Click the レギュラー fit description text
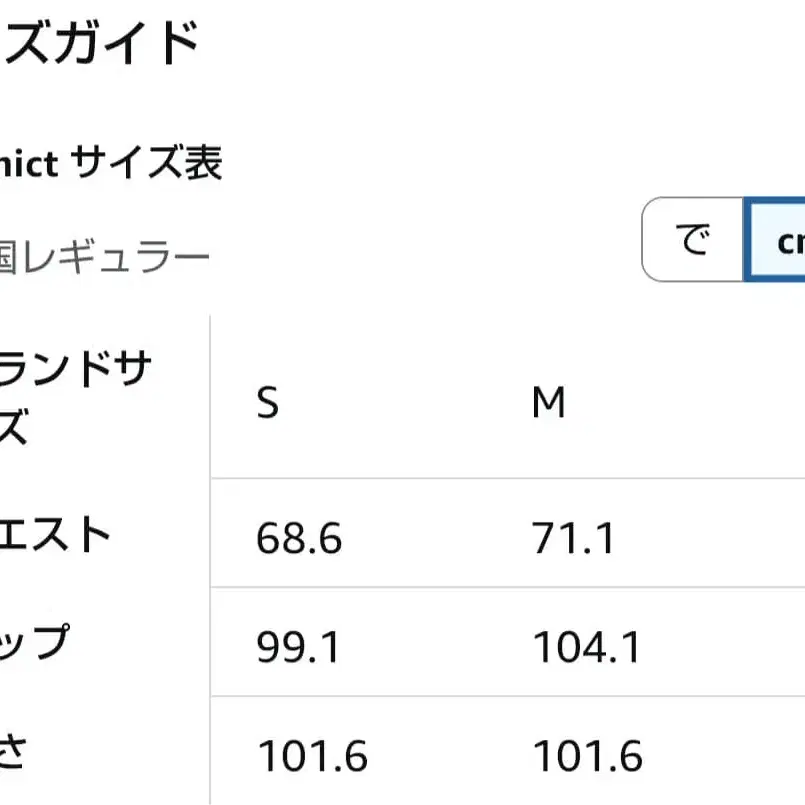Viewport: 805px width, 805px height. (105, 253)
